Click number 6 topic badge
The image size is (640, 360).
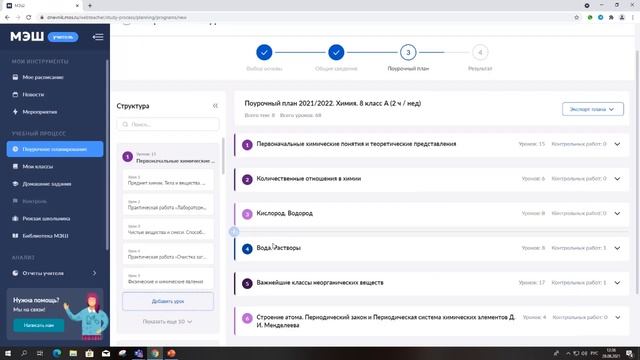pos(247,318)
